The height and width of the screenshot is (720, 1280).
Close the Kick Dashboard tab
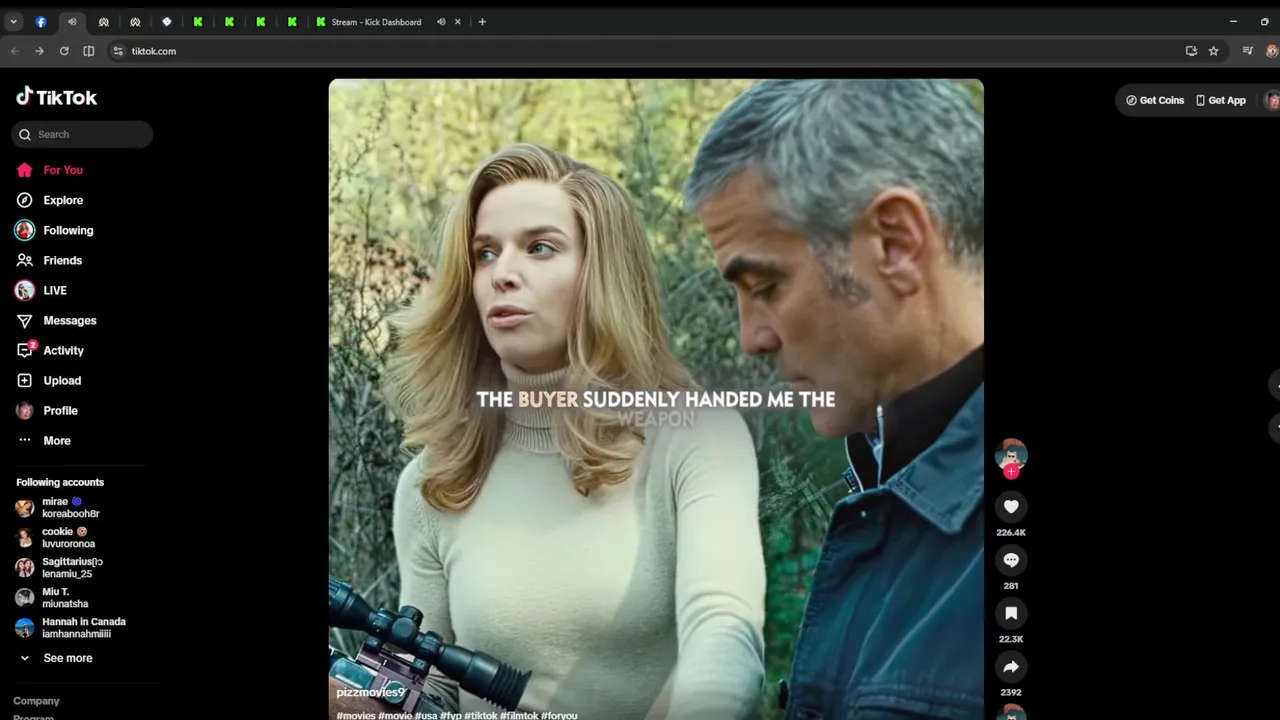(x=459, y=22)
